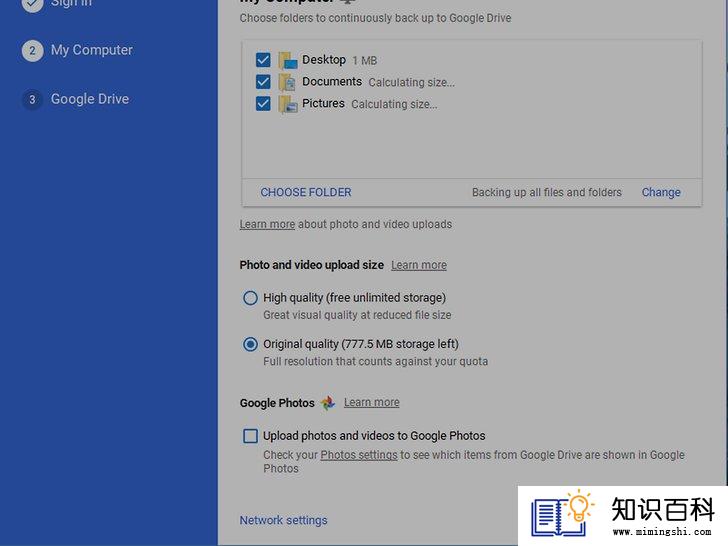Click the CHOOSE FOLDER button
Screen dimensions: 728x546
click(x=306, y=192)
